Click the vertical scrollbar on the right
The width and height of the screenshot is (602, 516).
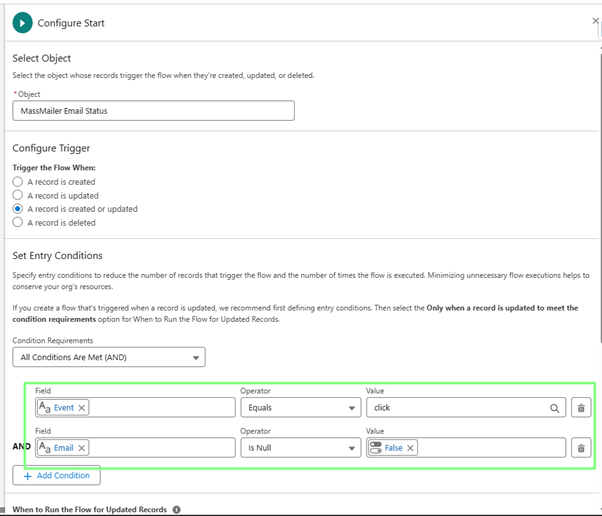coord(600,196)
